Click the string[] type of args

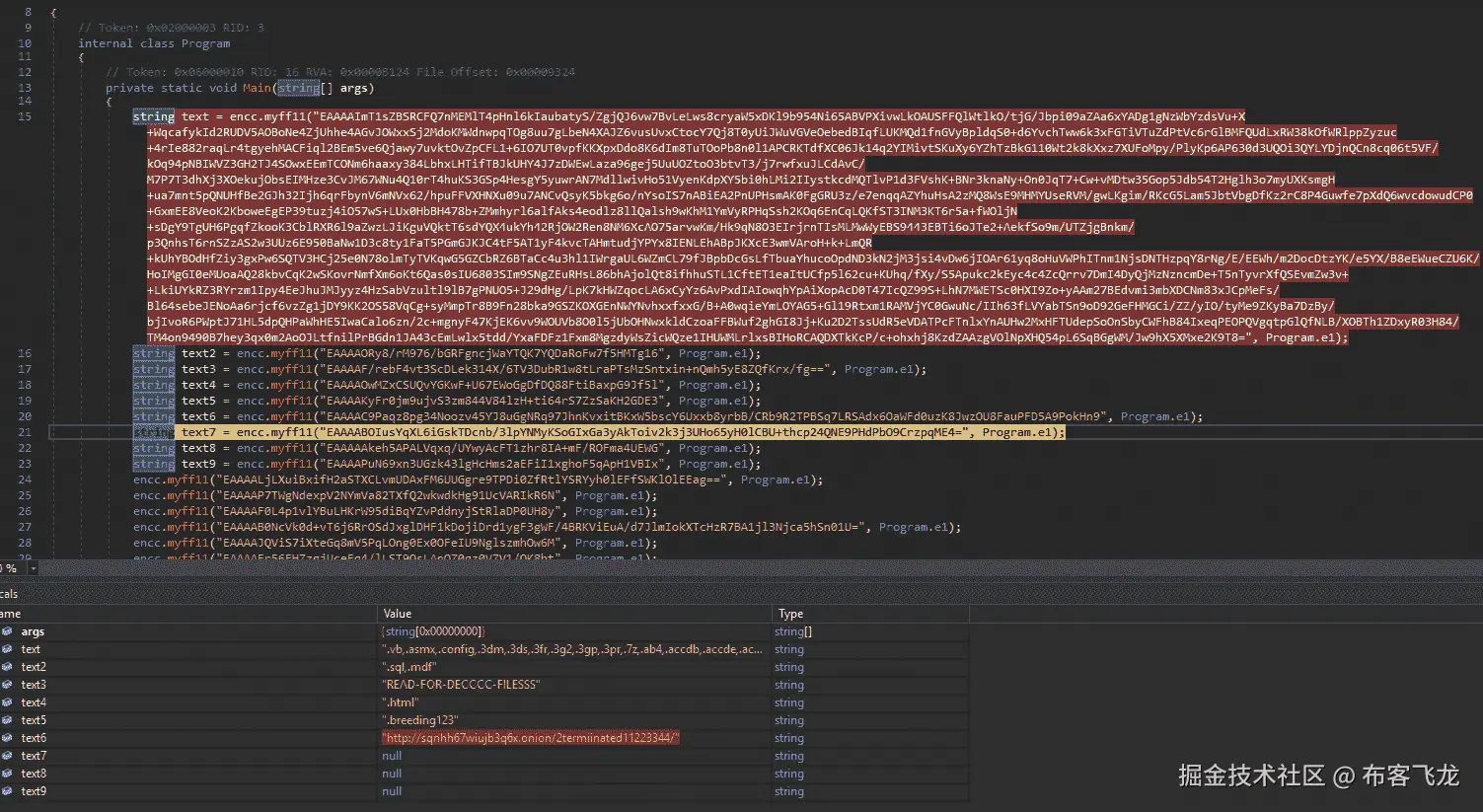793,631
